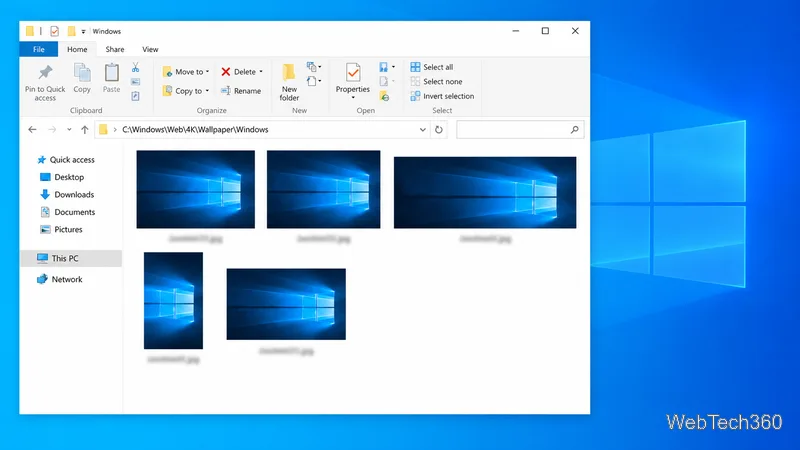The image size is (800, 450).
Task: Click New folder icon in title bar quick toolbar
Action: [71, 31]
